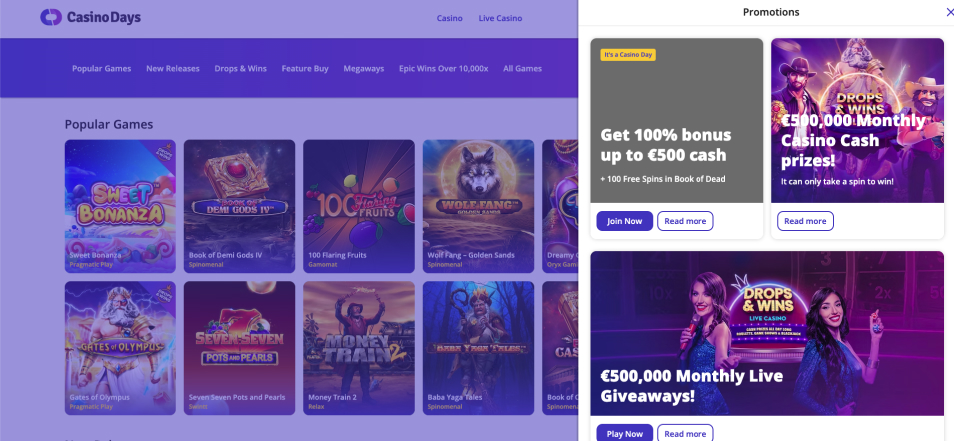Select the Popular Games category tab

(102, 69)
